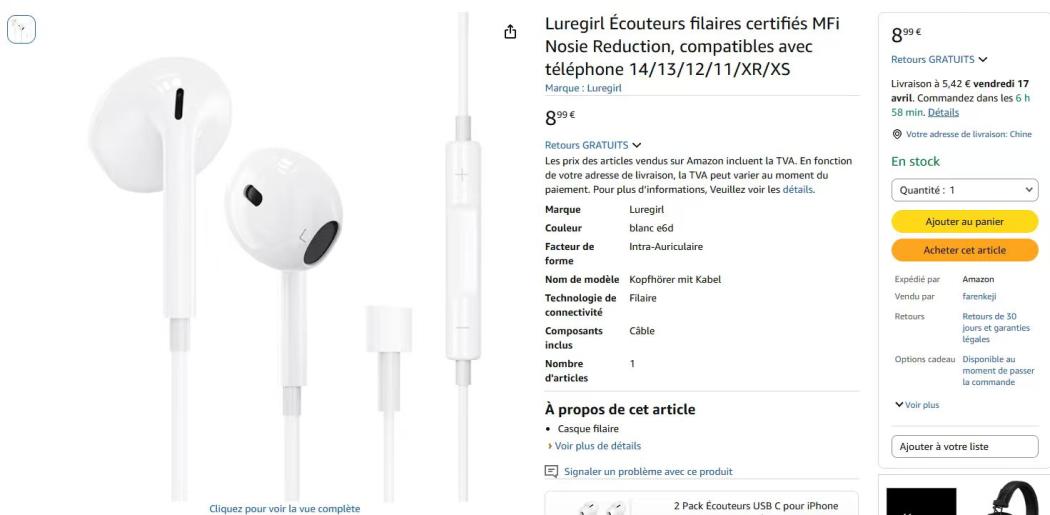The height and width of the screenshot is (515, 1050).
Task: Expand Voir plus in the buy box
Action: (x=917, y=405)
